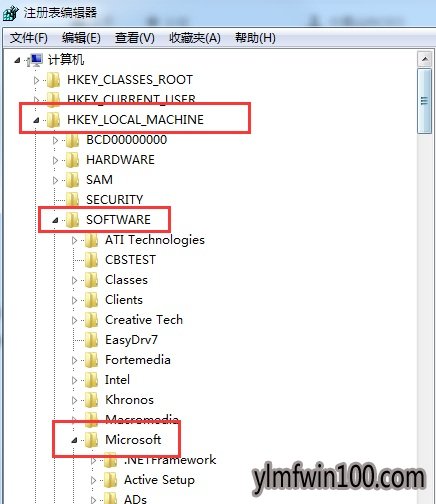Expand the Active Setup key
This screenshot has width=436, height=504.
pyautogui.click(x=93, y=480)
